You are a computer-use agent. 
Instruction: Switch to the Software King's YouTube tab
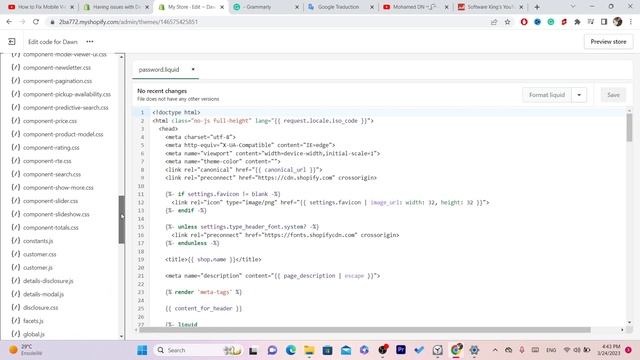(x=491, y=7)
